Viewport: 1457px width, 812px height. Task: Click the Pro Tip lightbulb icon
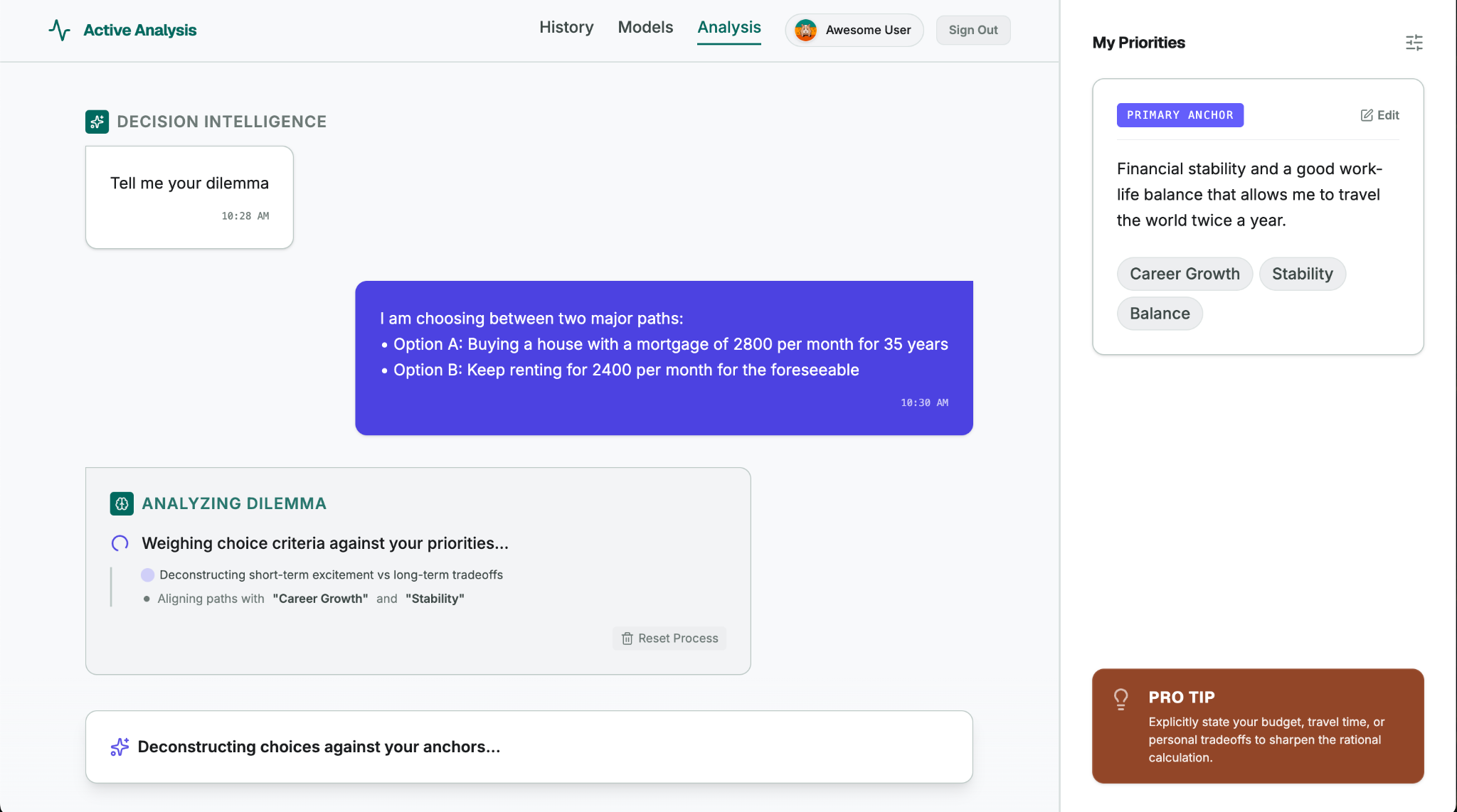(x=1120, y=699)
